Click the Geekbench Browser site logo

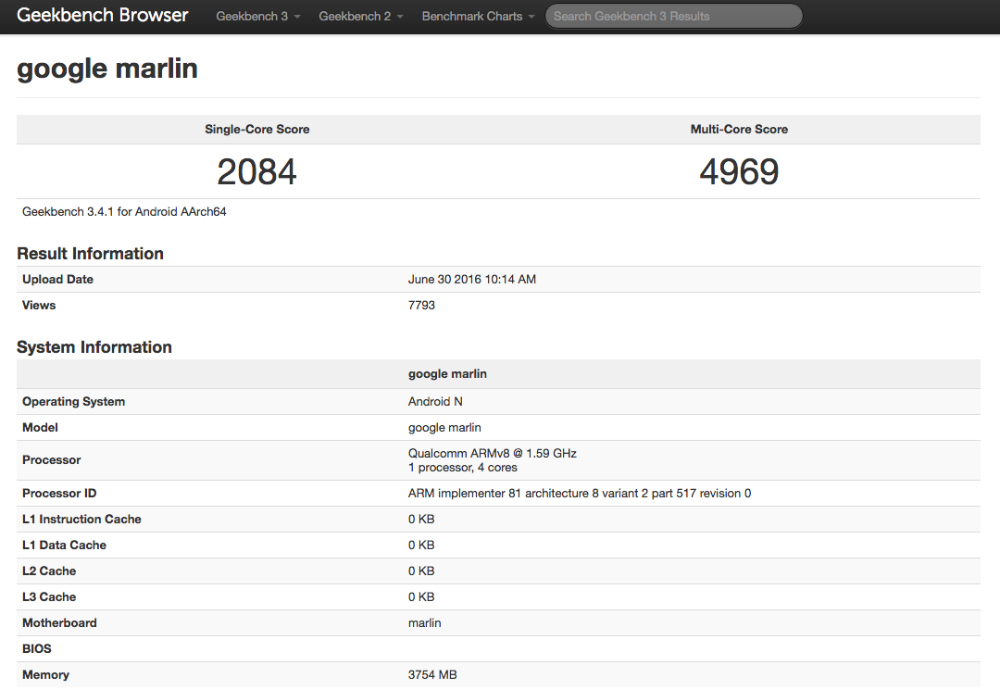(102, 16)
